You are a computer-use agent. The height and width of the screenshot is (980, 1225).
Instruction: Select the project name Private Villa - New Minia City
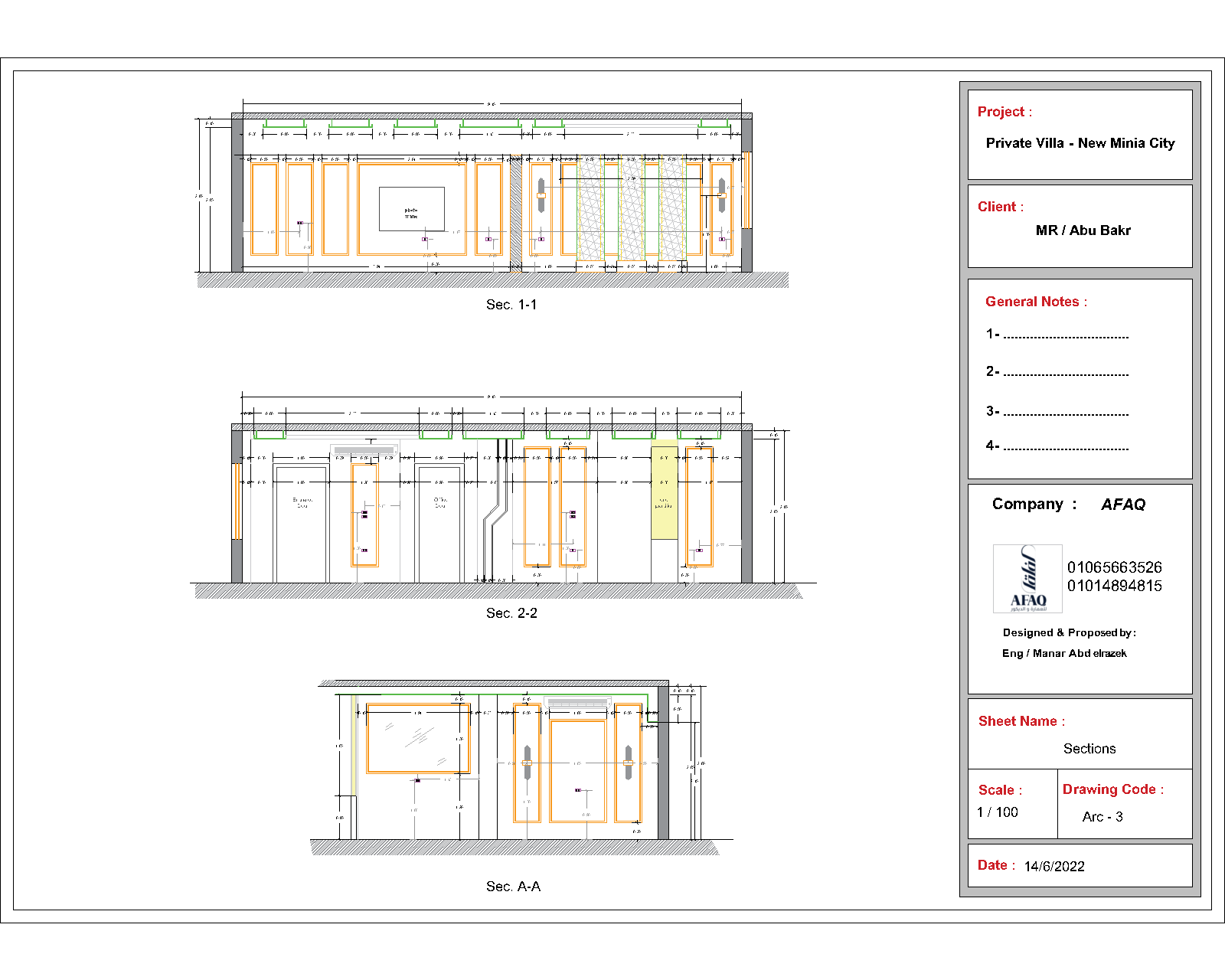point(1080,143)
